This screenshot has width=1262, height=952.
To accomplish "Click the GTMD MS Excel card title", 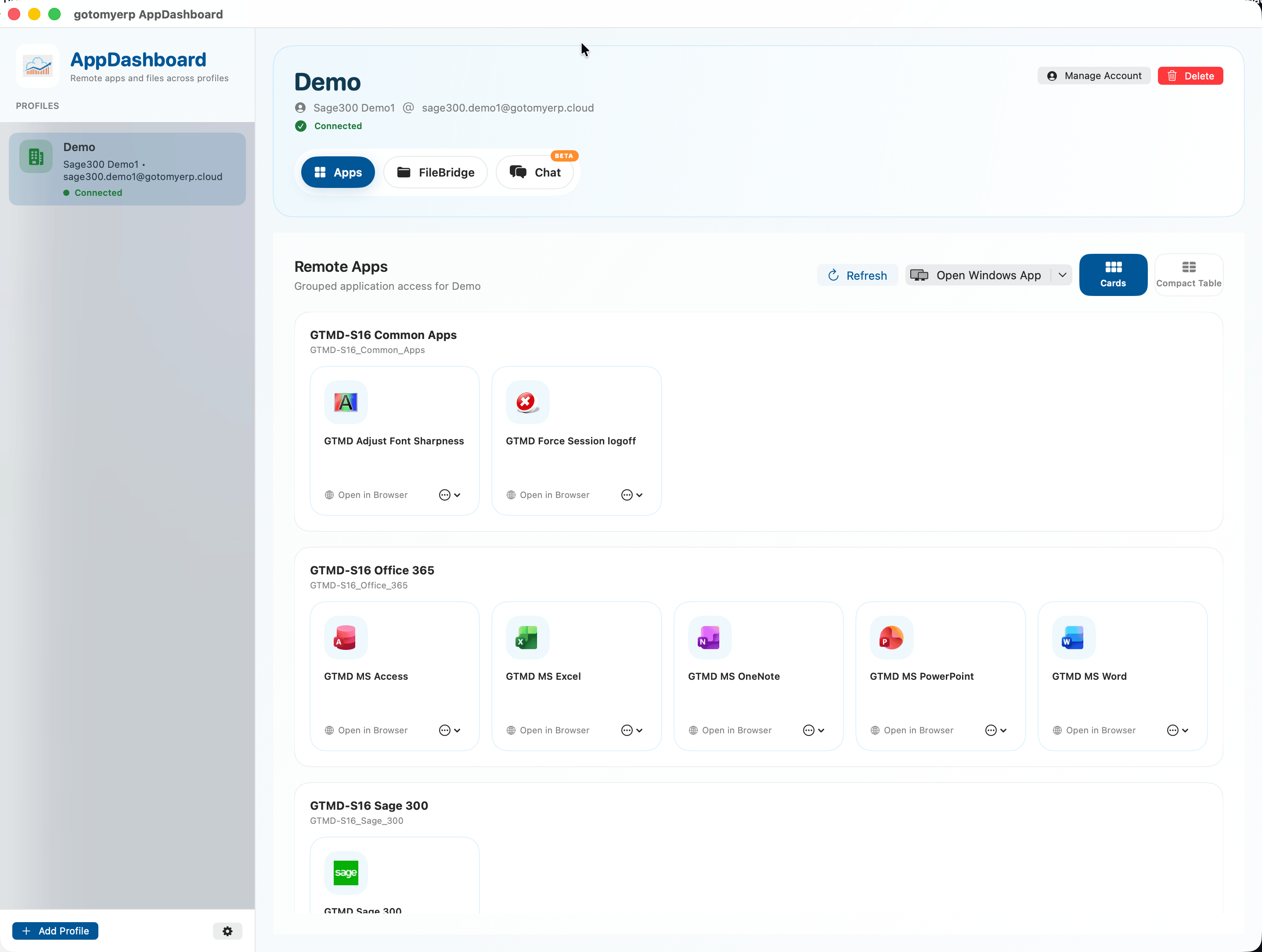I will pos(543,677).
